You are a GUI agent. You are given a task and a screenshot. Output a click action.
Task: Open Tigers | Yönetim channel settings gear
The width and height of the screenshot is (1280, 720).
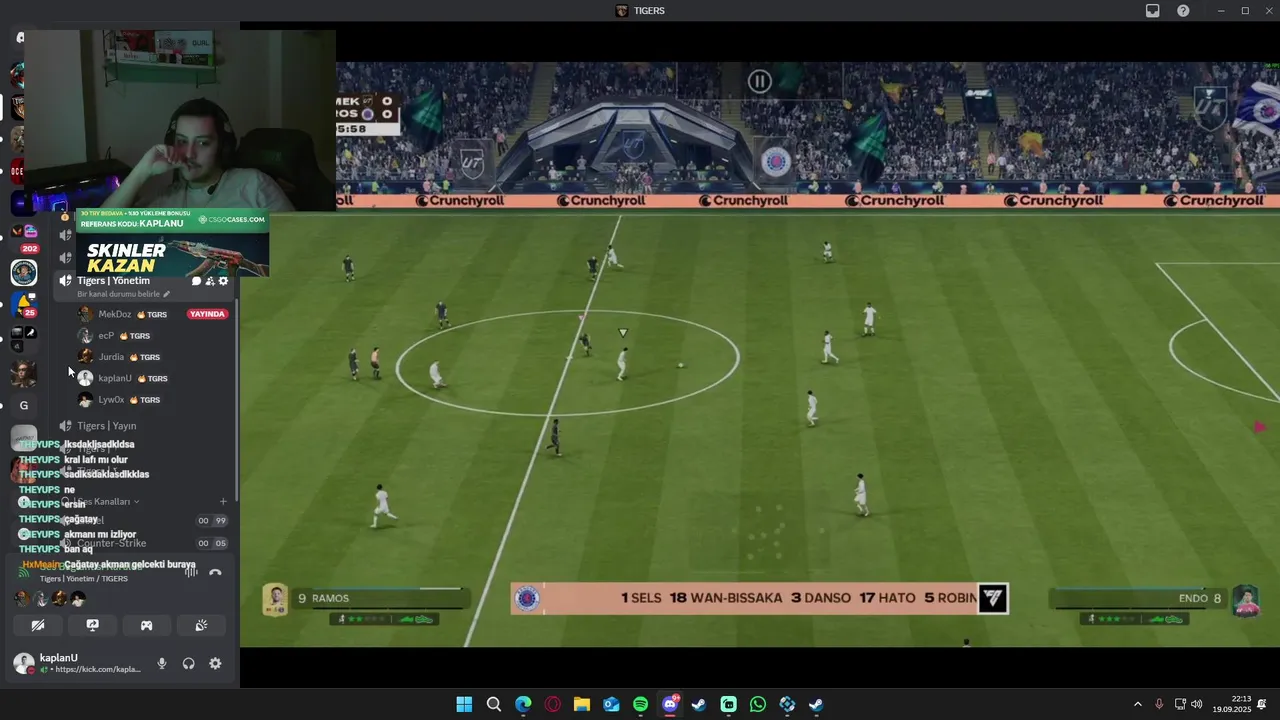[223, 281]
